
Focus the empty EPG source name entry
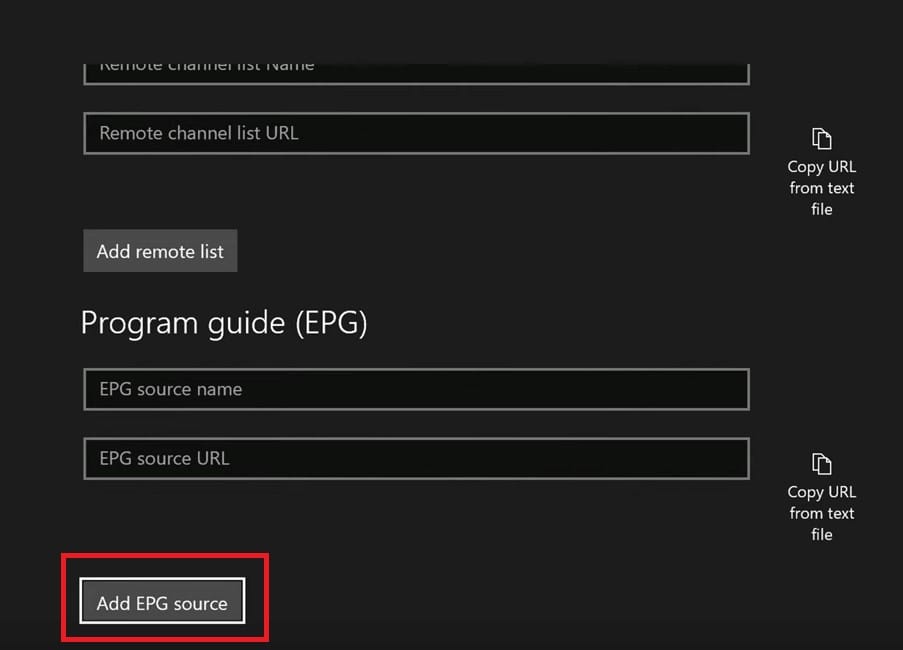pyautogui.click(x=416, y=389)
